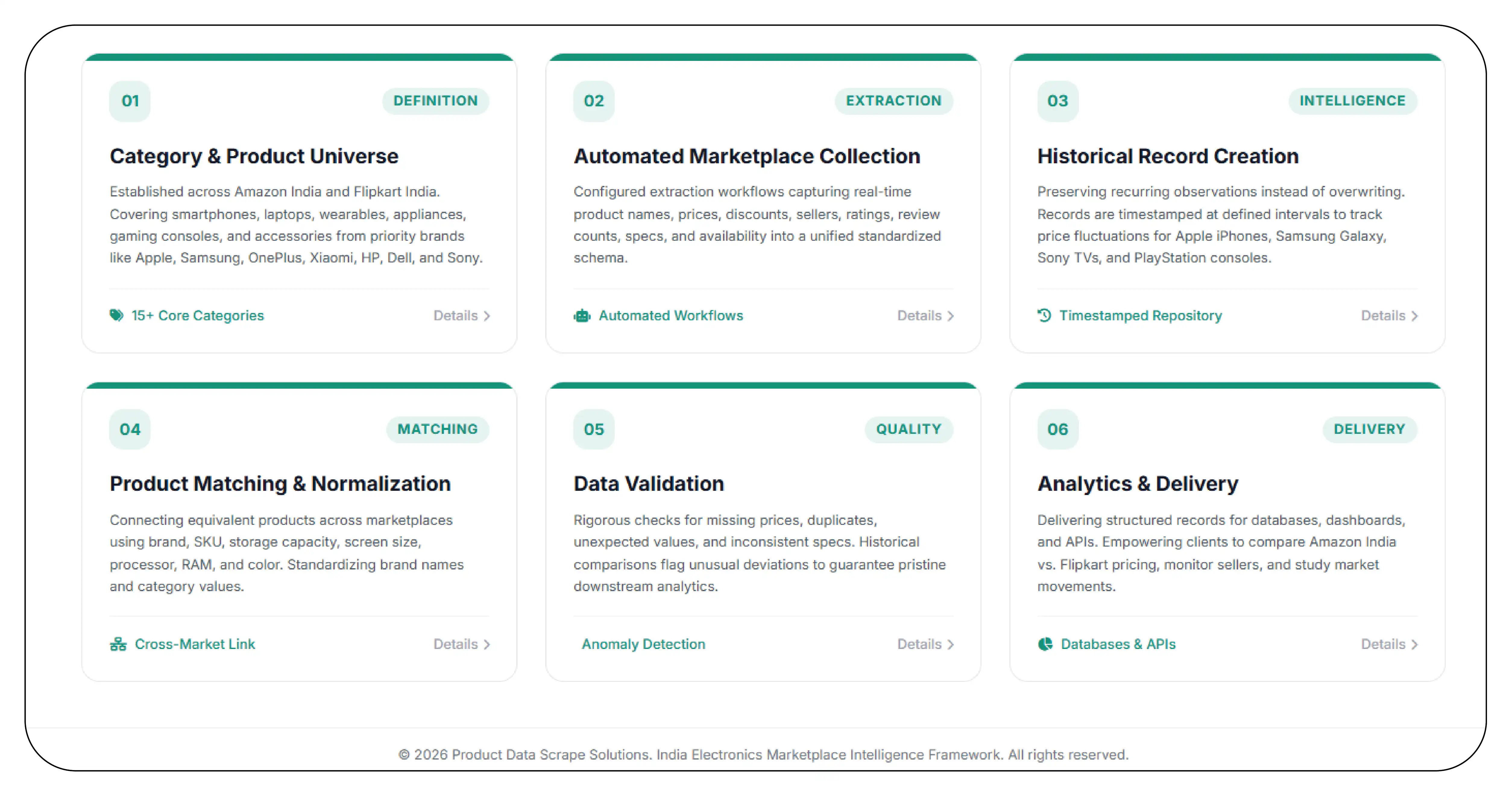The height and width of the screenshot is (796, 1512).
Task: Click the Cross-Market Link label
Action: [x=195, y=644]
